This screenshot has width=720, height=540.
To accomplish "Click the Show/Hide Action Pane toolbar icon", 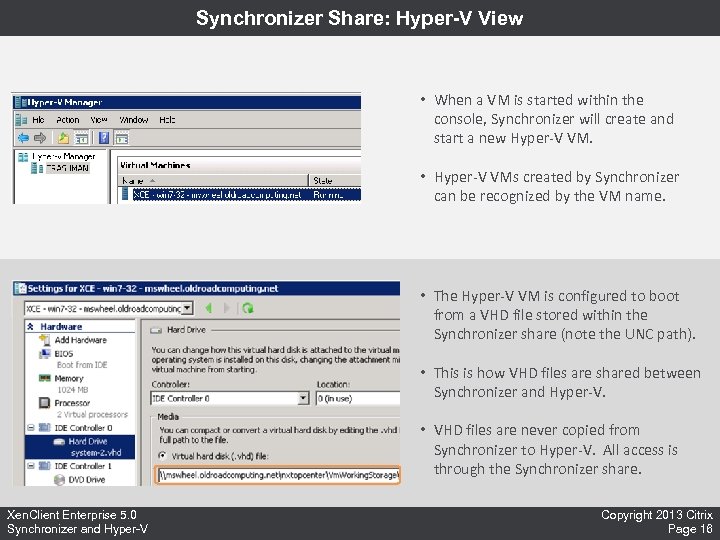I will (x=122, y=138).
